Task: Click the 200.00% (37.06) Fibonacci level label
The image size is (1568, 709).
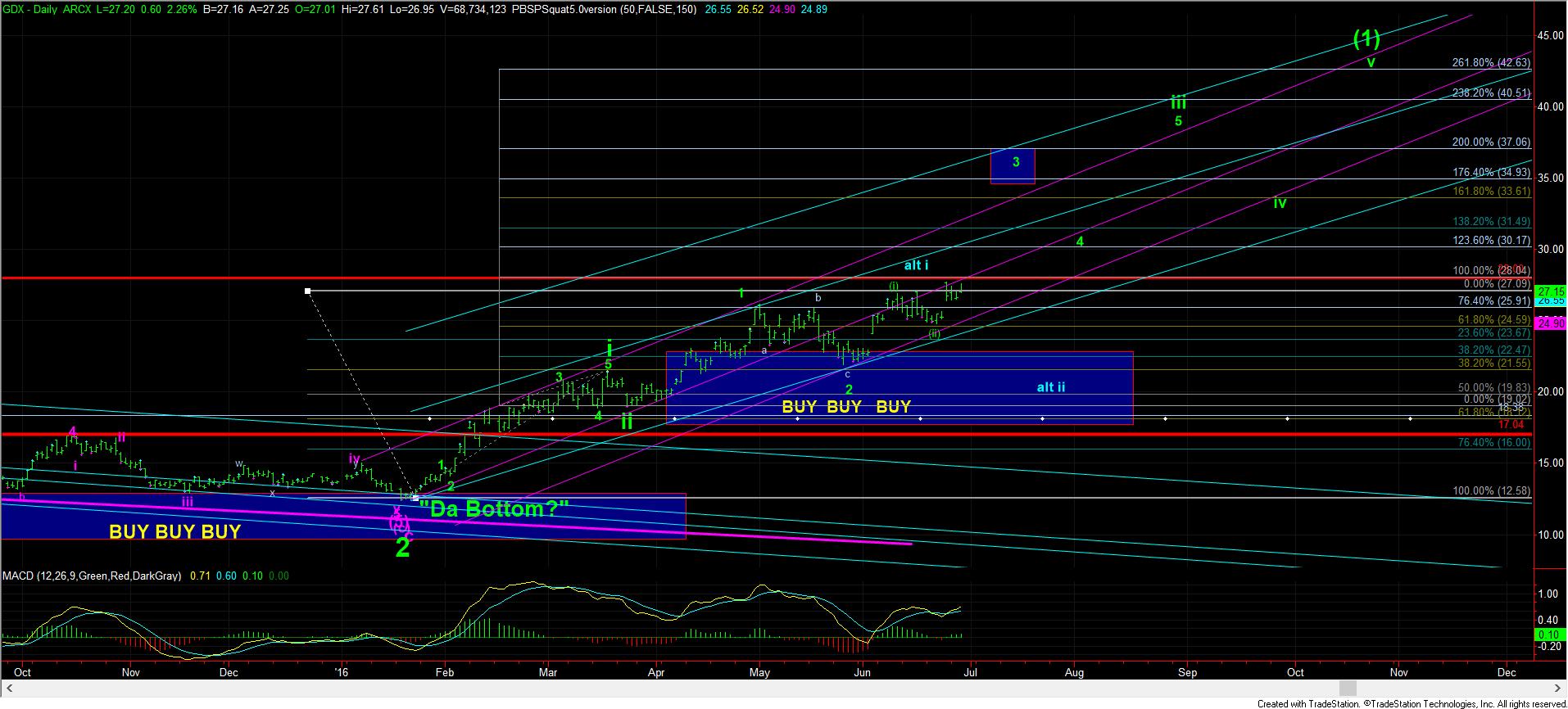Action: pyautogui.click(x=1490, y=142)
